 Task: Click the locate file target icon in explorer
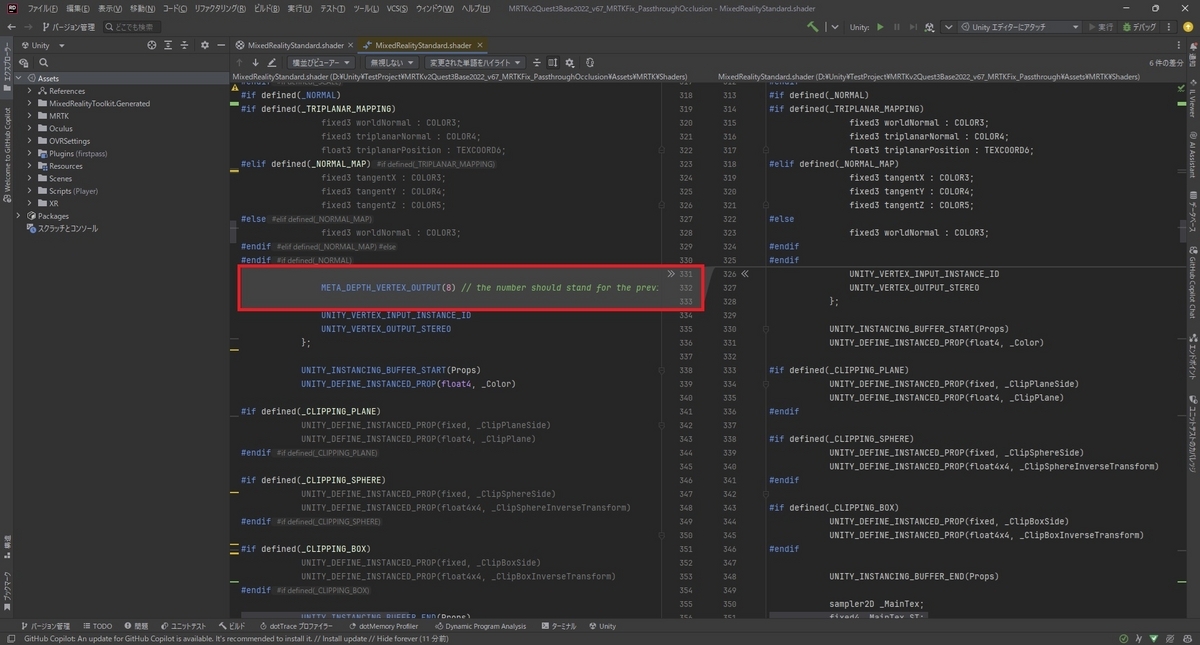coord(152,45)
